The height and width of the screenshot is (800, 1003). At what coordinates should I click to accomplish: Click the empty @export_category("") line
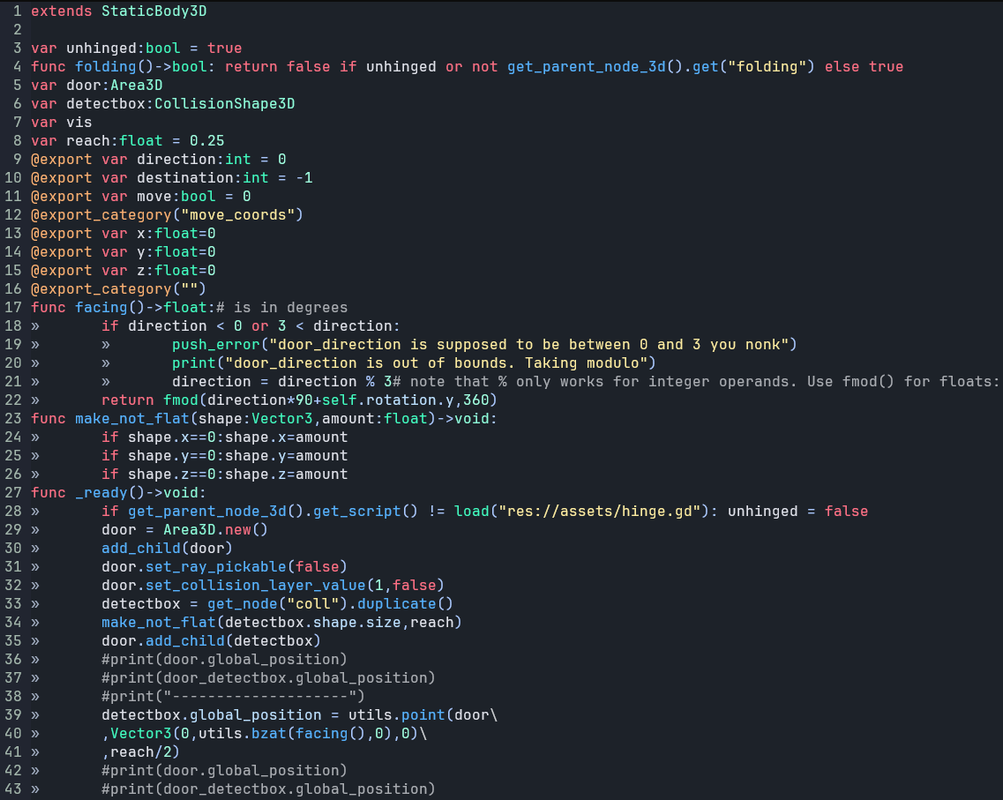(118, 289)
